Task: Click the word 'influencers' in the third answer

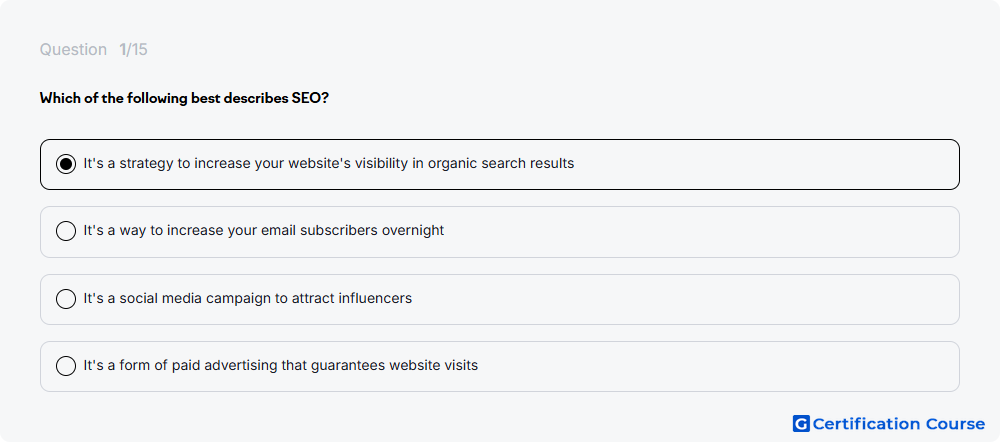Action: [375, 298]
